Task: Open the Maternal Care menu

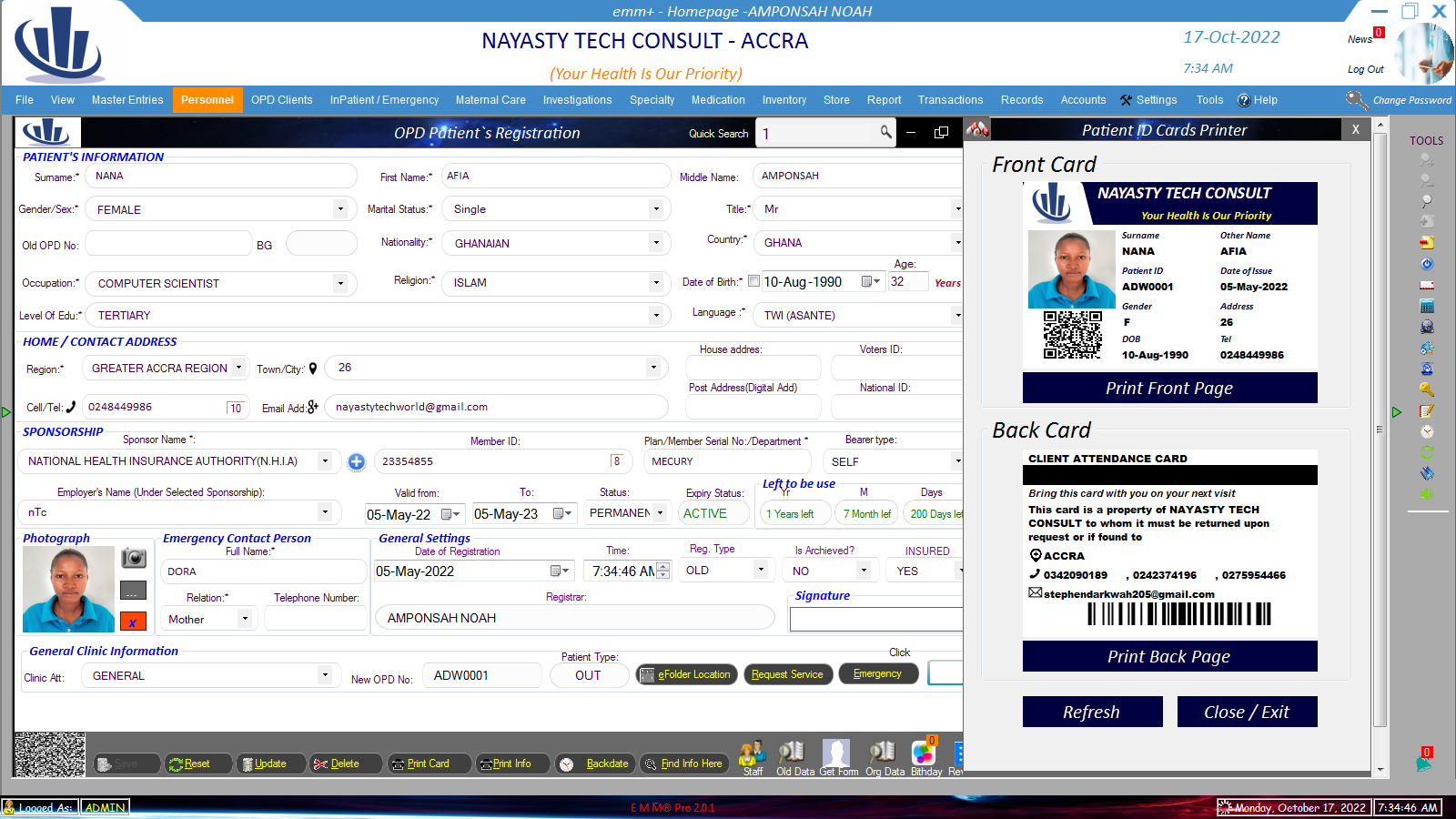Action: click(x=490, y=100)
